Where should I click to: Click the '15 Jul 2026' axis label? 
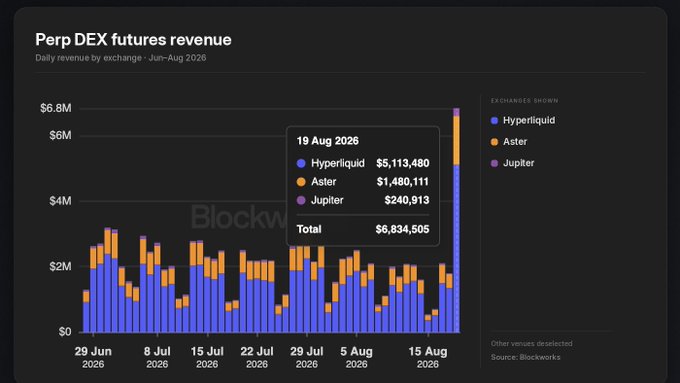click(207, 357)
